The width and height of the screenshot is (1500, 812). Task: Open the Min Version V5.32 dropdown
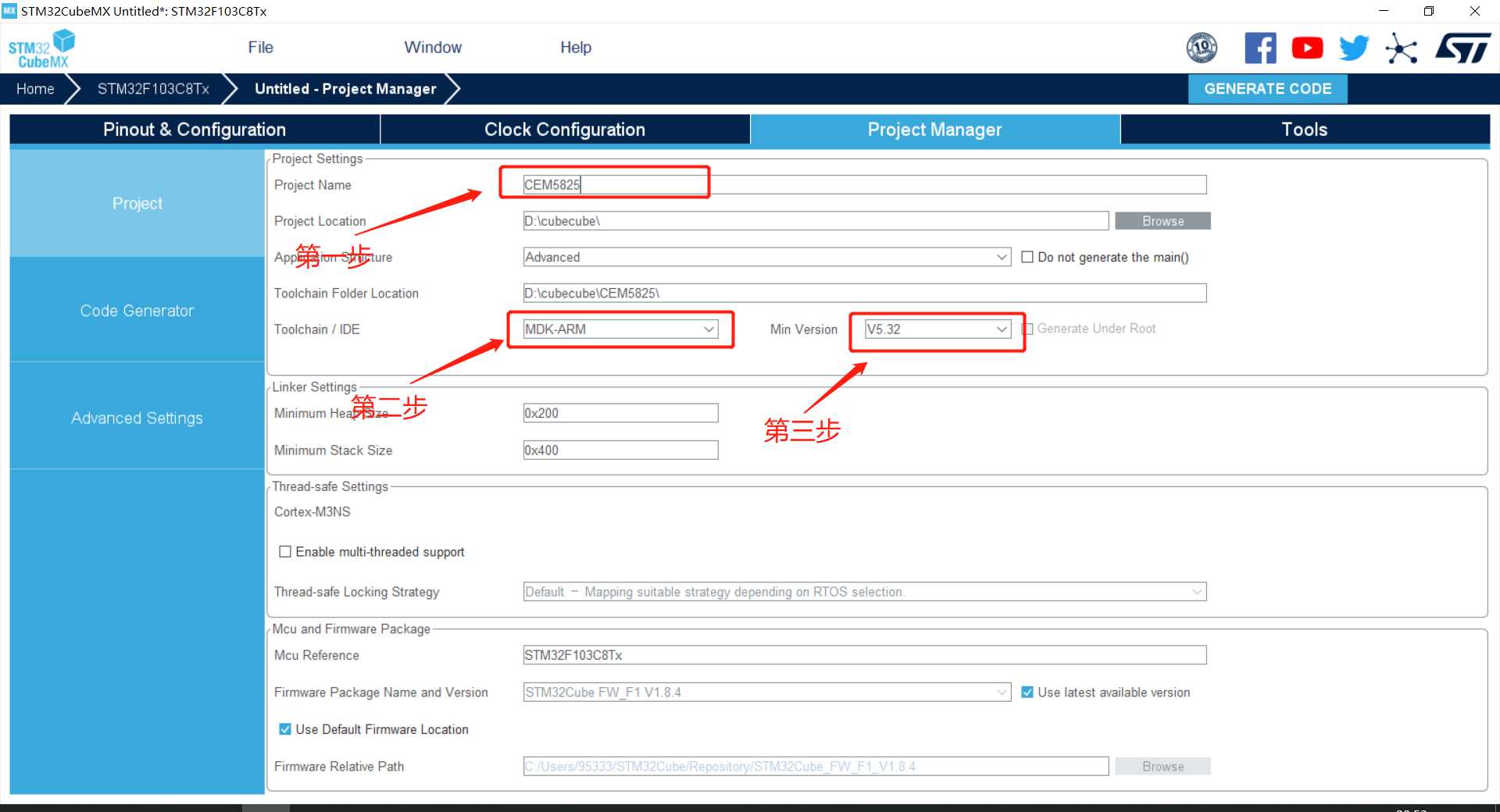tap(937, 329)
